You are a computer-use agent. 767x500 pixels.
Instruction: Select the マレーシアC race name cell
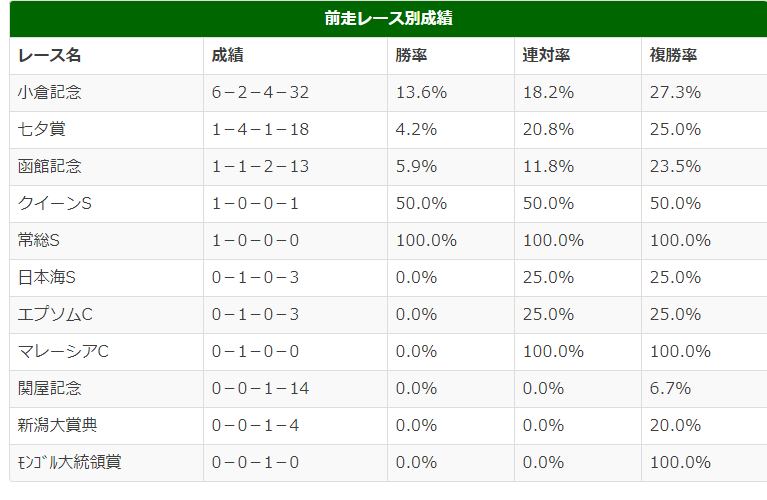tap(107, 352)
